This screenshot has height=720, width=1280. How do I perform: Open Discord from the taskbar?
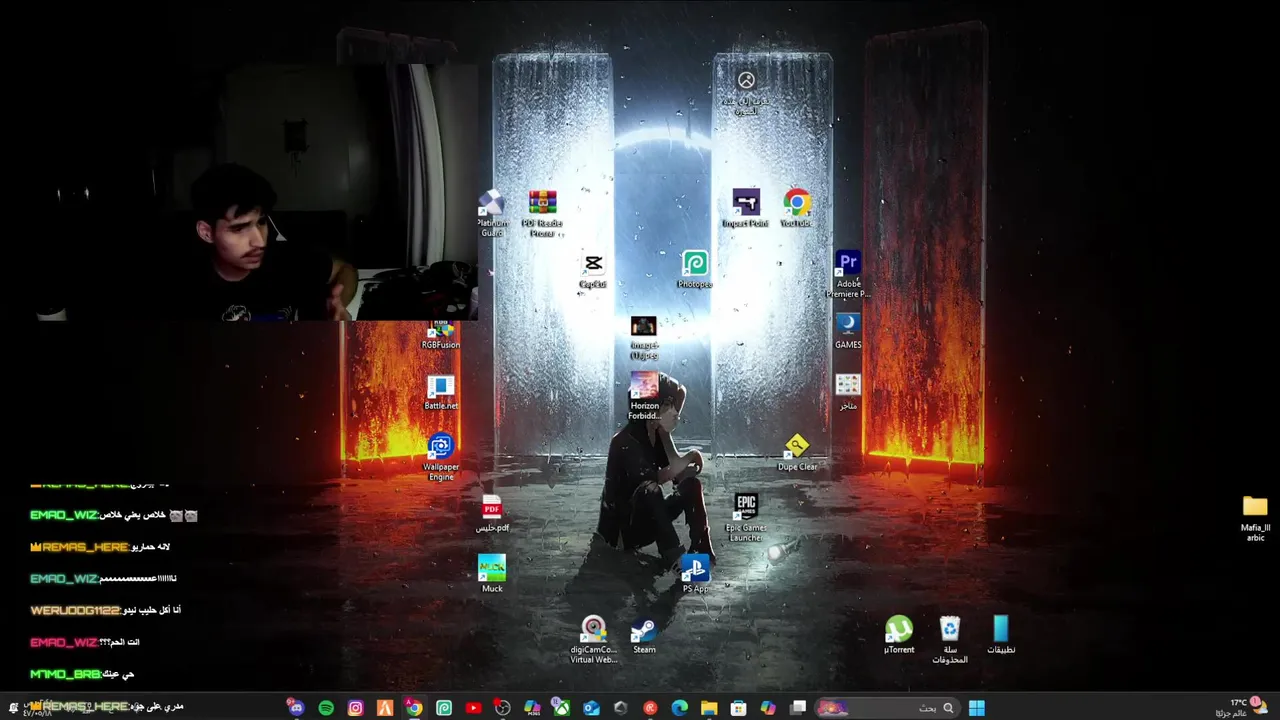coord(296,707)
